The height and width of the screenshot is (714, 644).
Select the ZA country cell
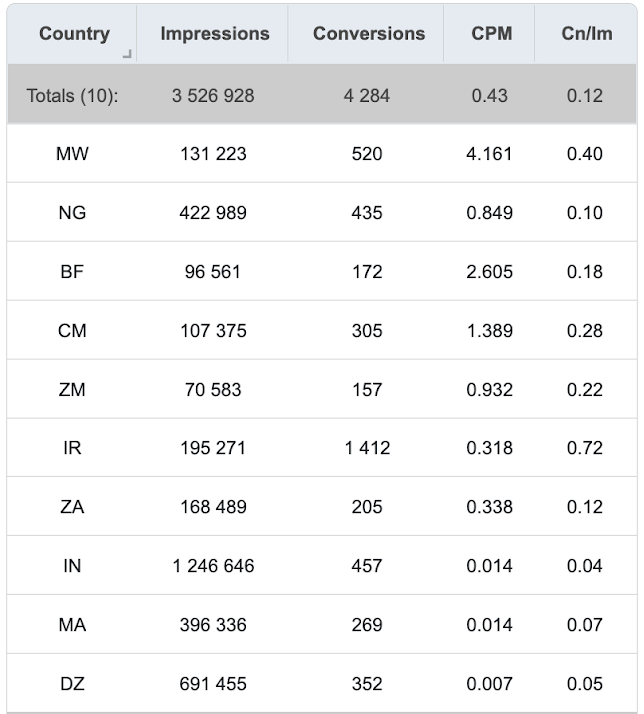click(x=72, y=507)
